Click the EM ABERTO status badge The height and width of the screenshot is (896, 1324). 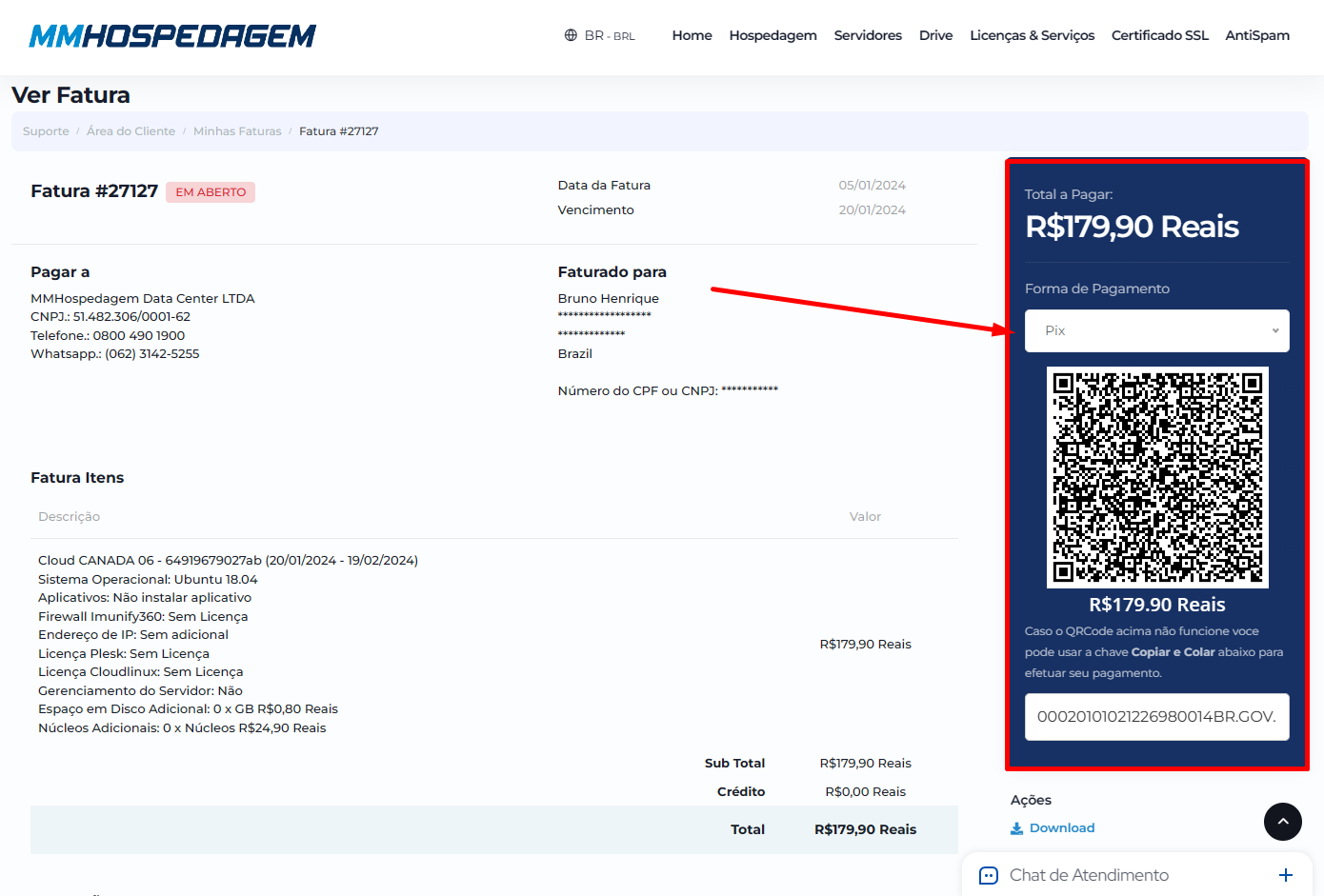(x=211, y=192)
